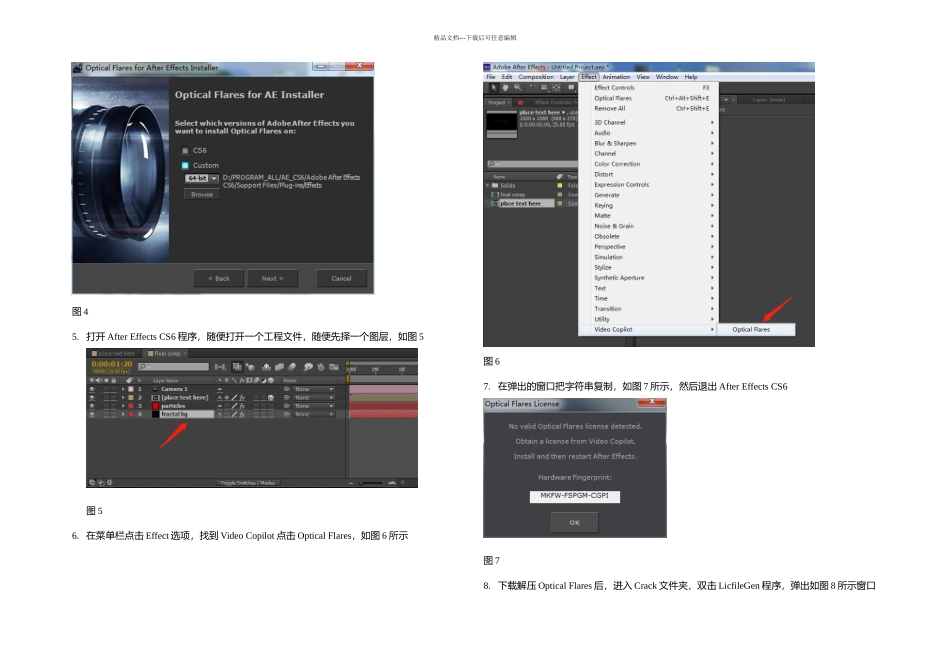Click the zoom-out mountain icon on timeline
This screenshot has width=950, height=672.
pyautogui.click(x=351, y=483)
